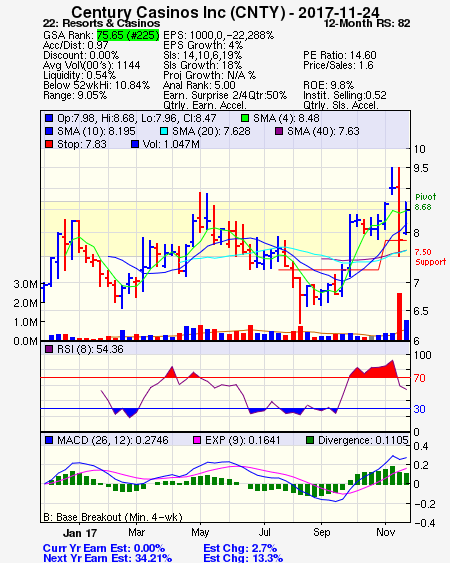Click the last blue volume bar
The height and width of the screenshot is (563, 450).
click(x=407, y=330)
